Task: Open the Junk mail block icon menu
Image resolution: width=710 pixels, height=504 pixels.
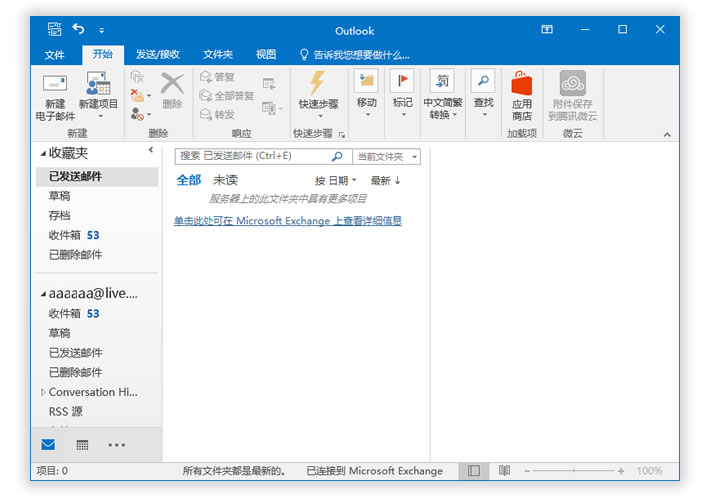Action: (x=140, y=114)
